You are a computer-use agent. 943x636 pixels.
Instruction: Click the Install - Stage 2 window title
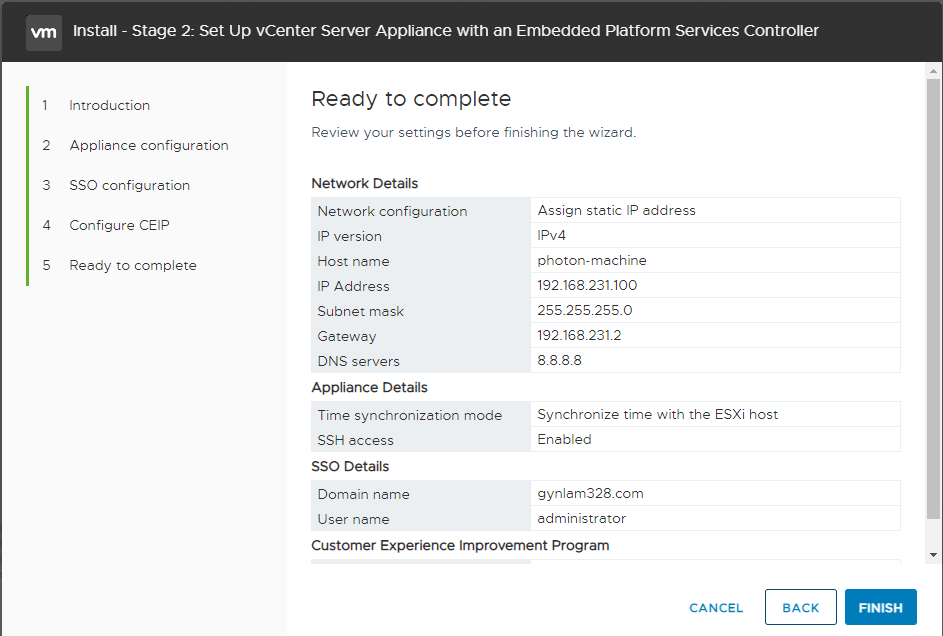(x=446, y=31)
